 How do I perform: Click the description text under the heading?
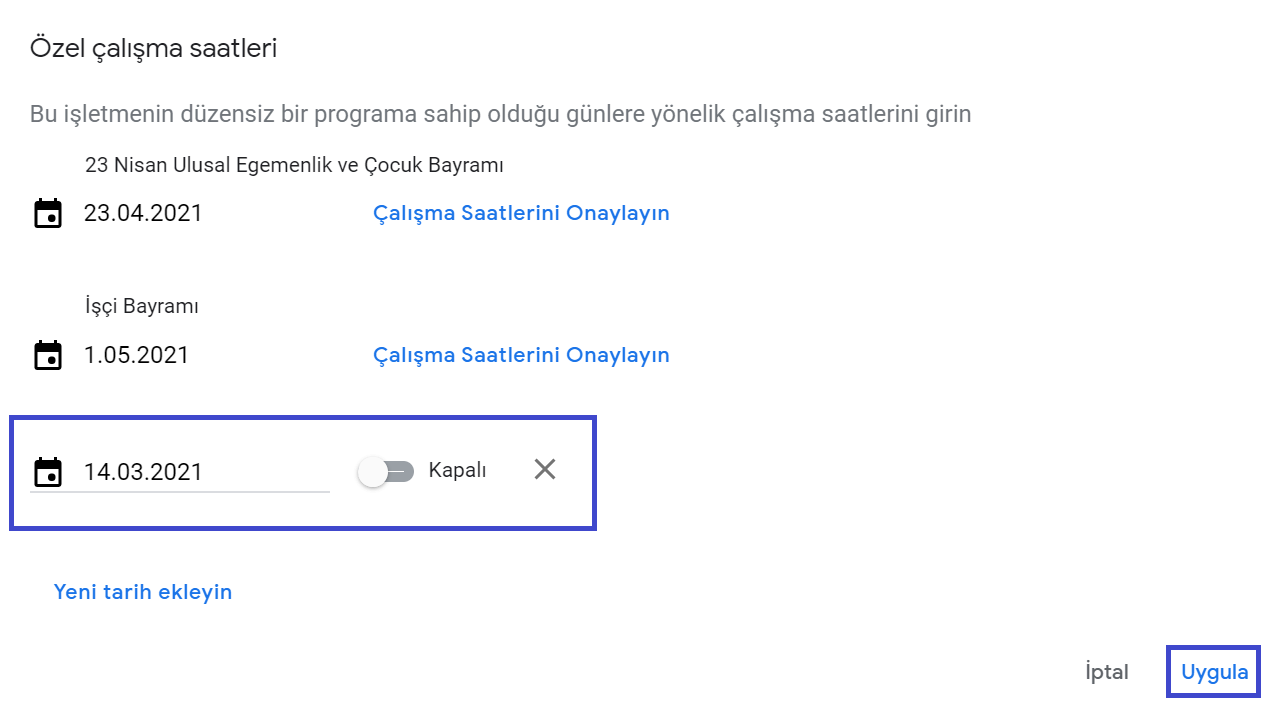(x=500, y=114)
